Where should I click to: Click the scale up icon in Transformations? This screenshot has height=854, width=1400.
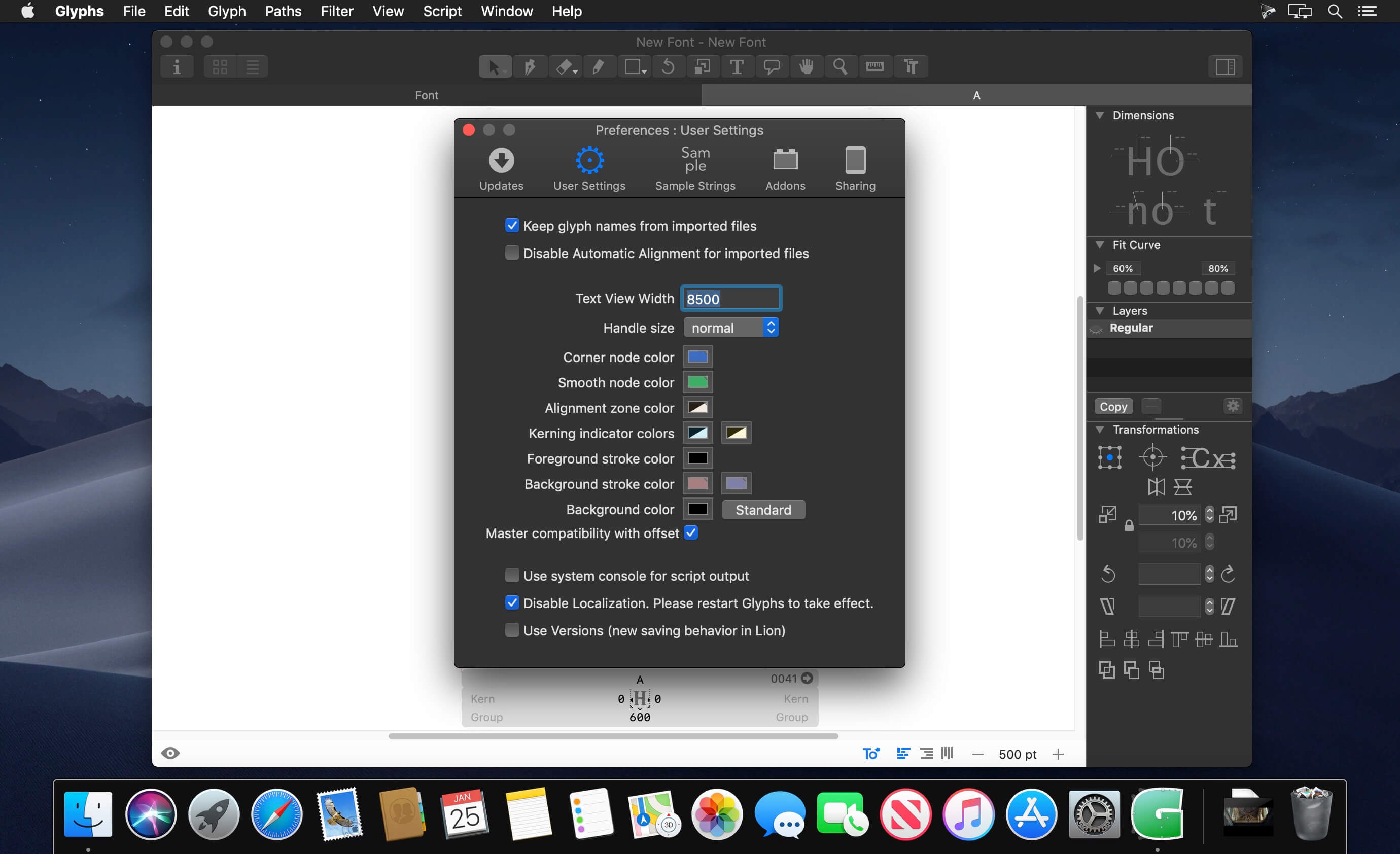pos(1228,515)
